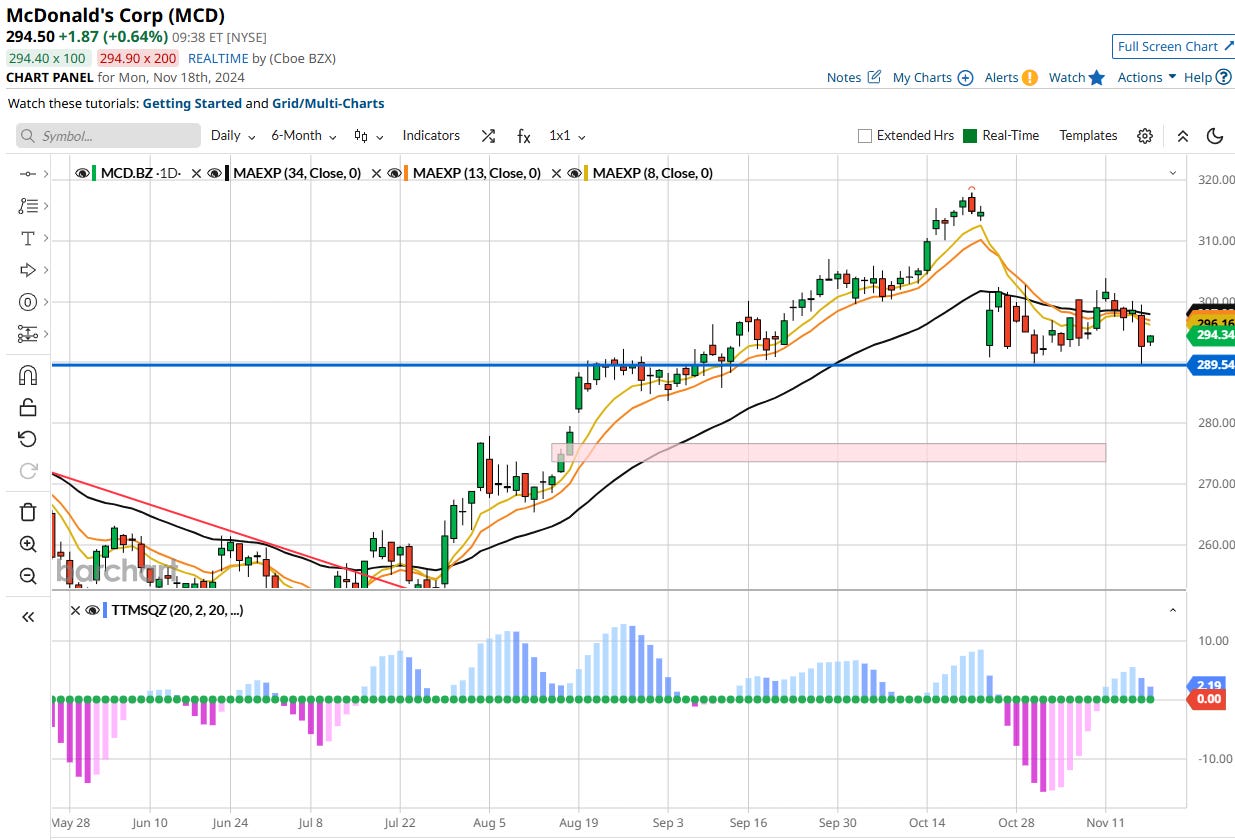Open the Daily frequency dropdown

tap(233, 135)
